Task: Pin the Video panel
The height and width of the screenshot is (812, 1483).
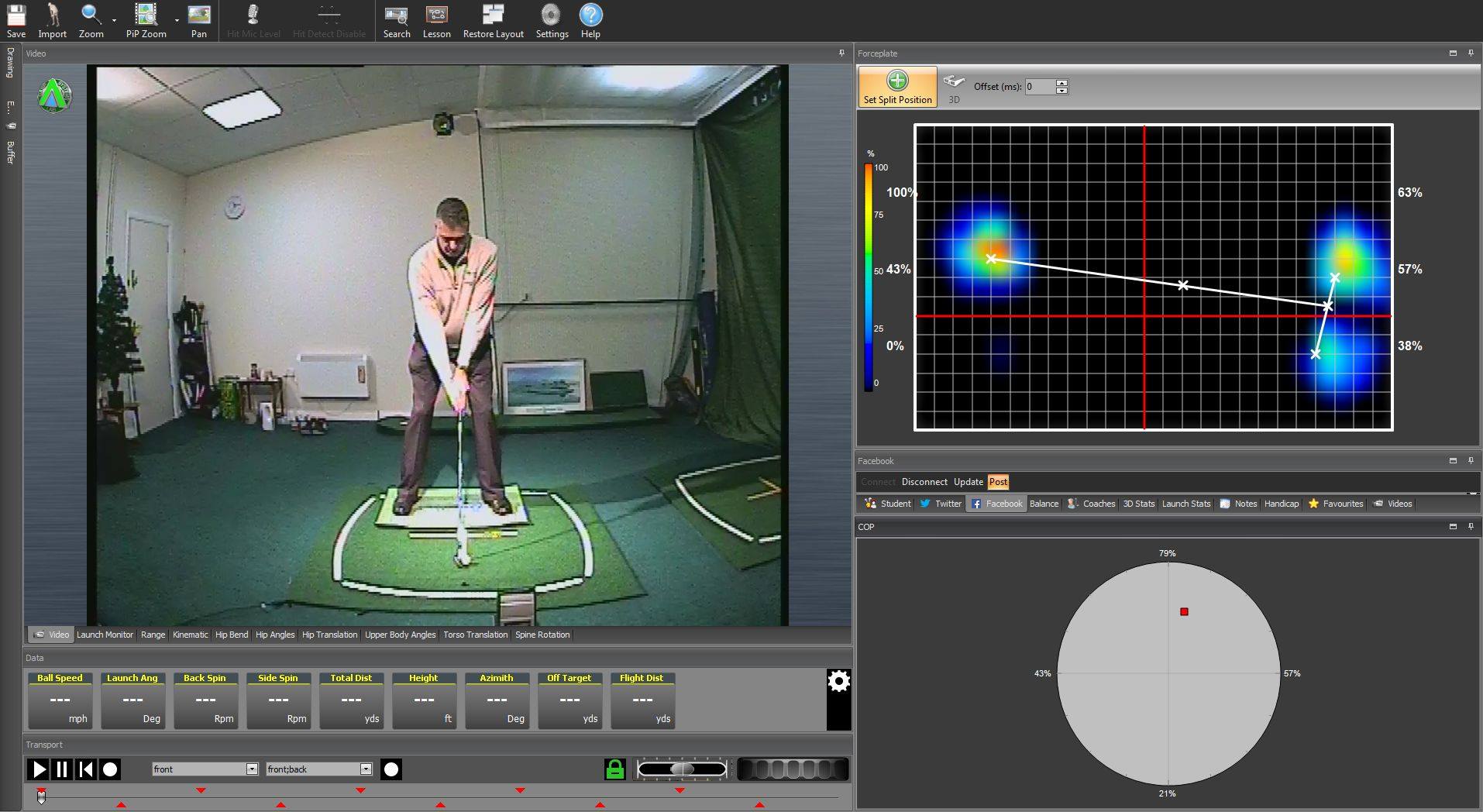Action: click(x=841, y=53)
